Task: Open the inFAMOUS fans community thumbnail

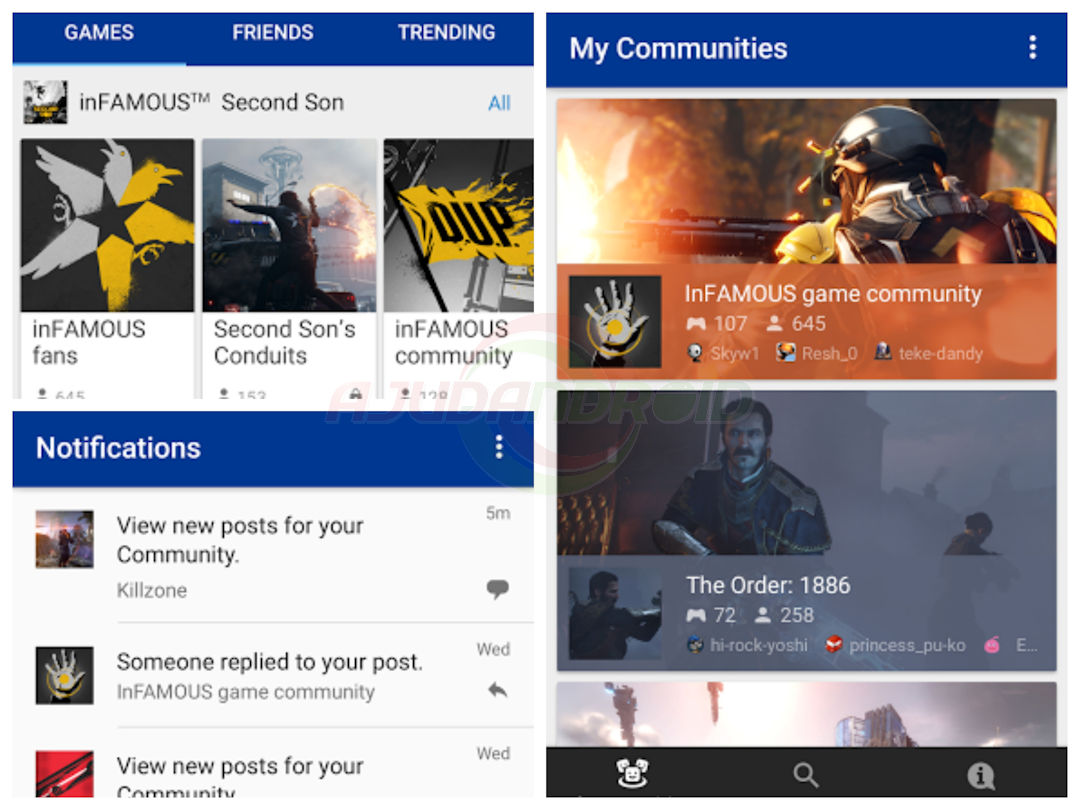Action: (107, 225)
